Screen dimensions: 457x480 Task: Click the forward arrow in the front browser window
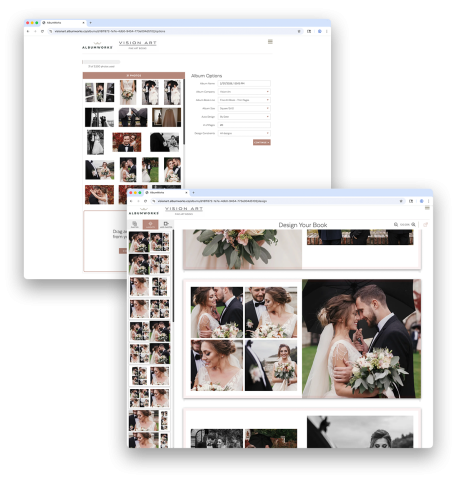coord(138,201)
